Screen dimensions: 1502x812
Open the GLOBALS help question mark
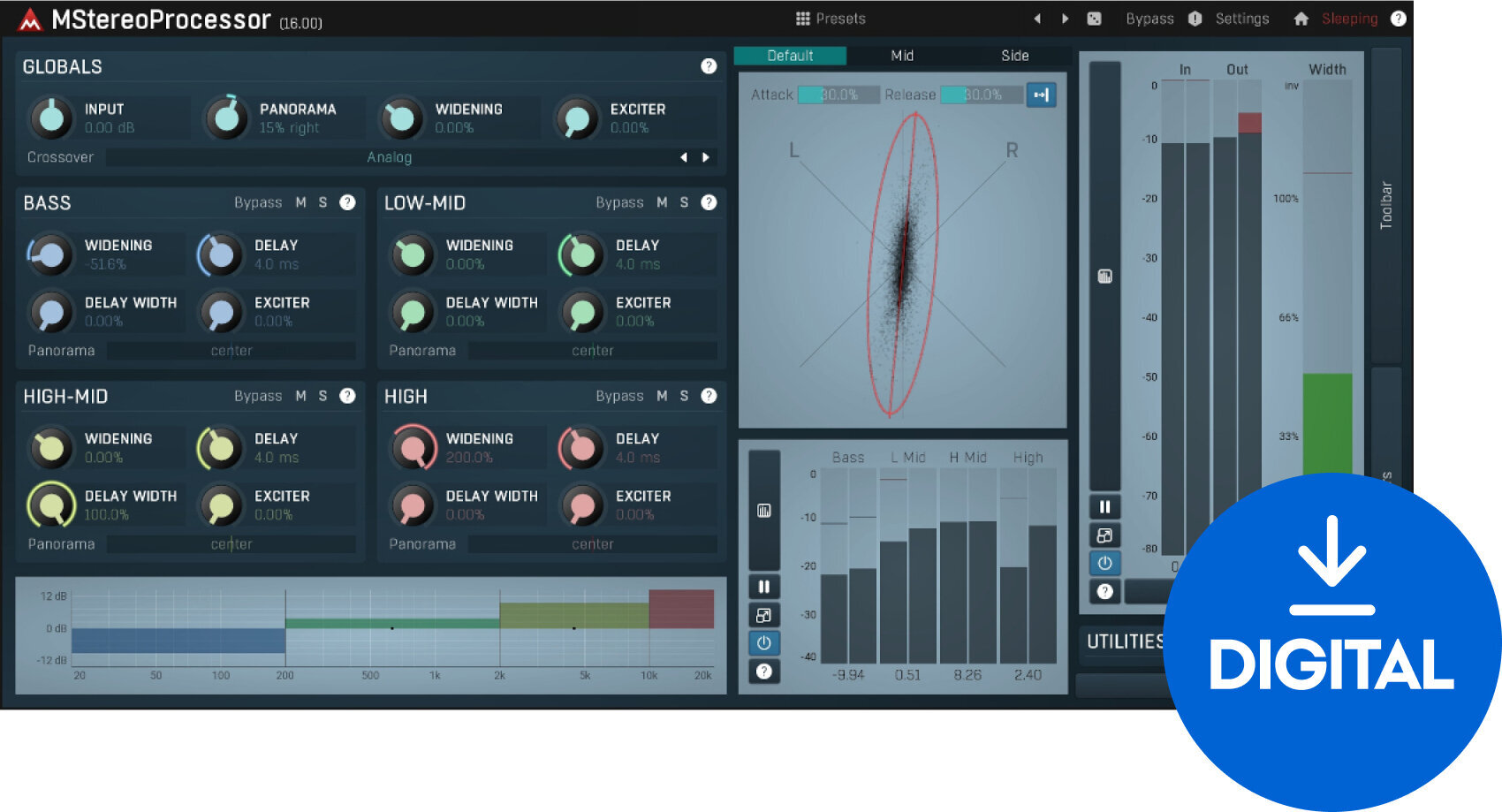click(709, 66)
